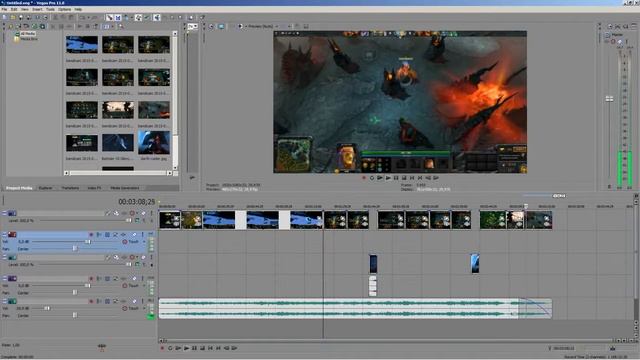640x360 pixels.
Task: Toggle Loop Playback in timeline transport bar
Action: point(170,348)
